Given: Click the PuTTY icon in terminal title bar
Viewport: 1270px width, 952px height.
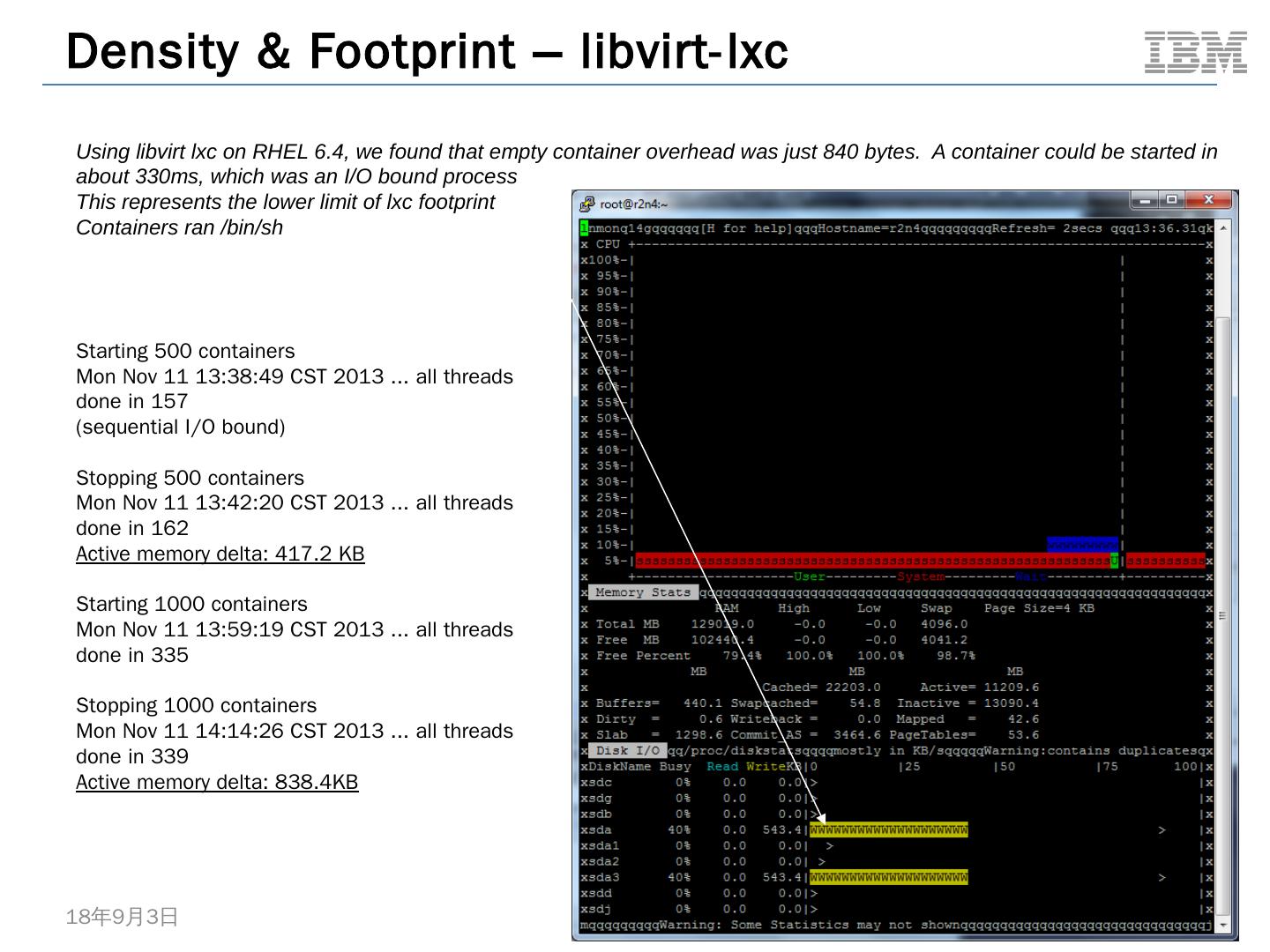Looking at the screenshot, I should tap(586, 204).
